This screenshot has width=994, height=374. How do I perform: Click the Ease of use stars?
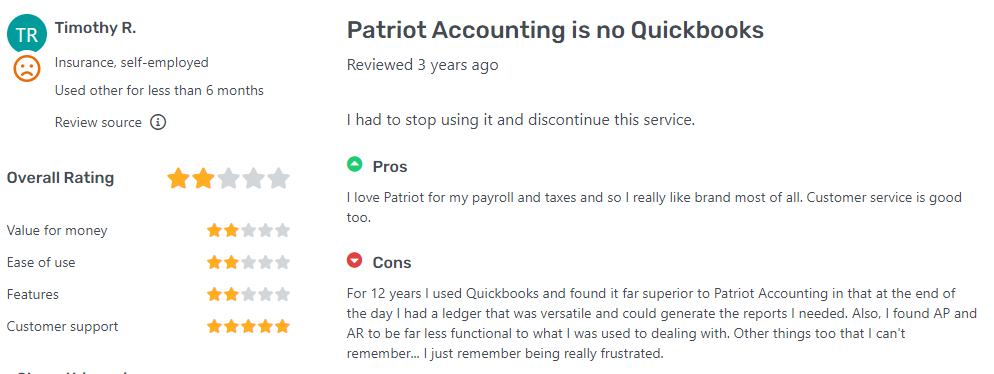coord(248,262)
